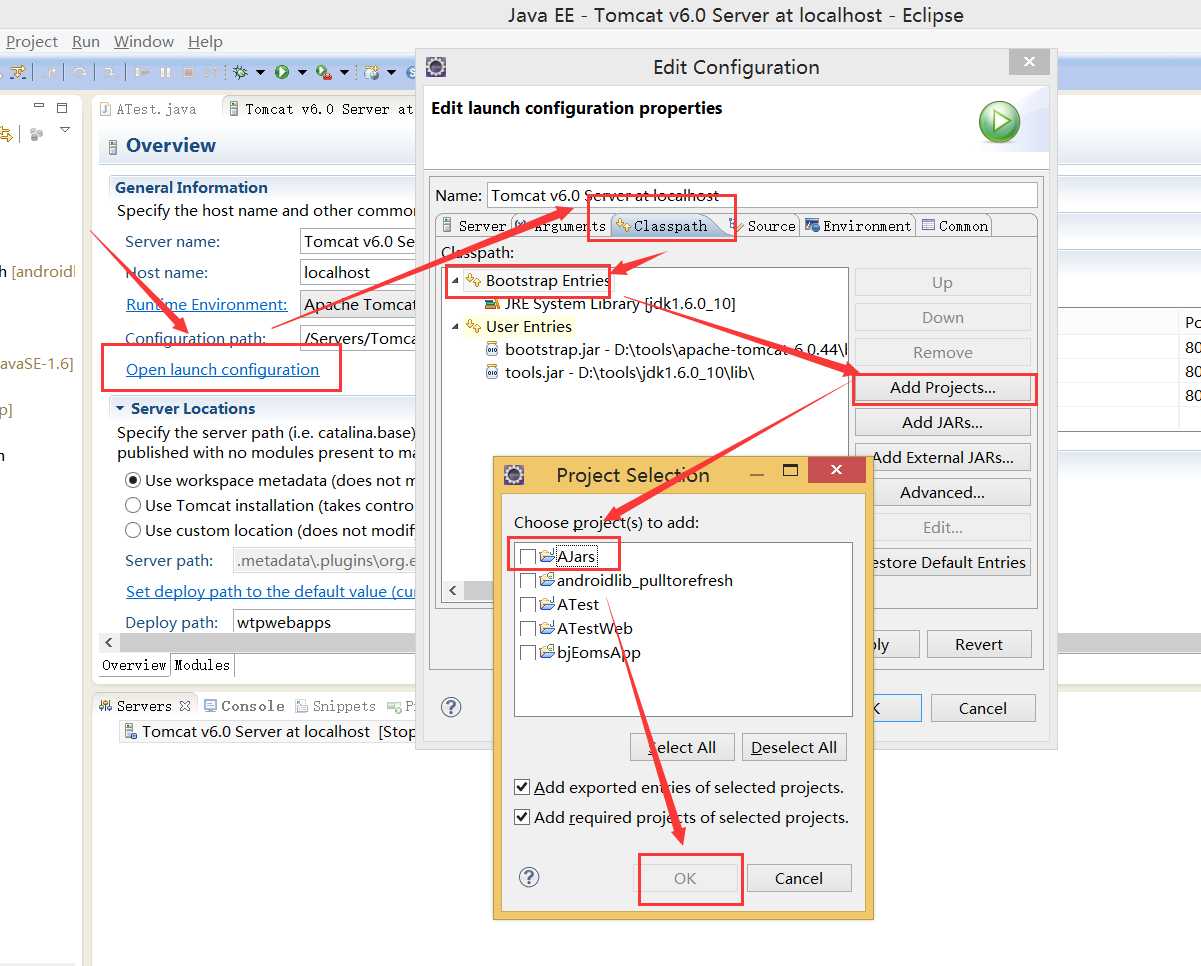This screenshot has width=1201, height=966.
Task: Switch to the Environment tab
Action: click(x=858, y=226)
